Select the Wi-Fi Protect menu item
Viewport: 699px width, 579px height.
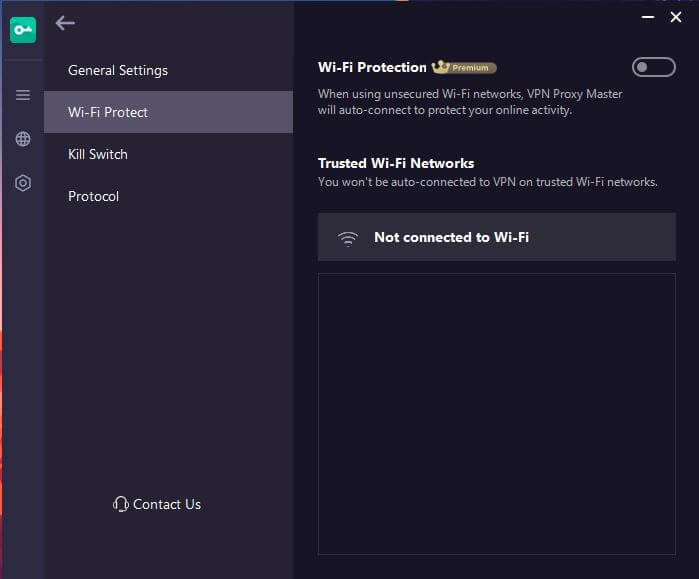[169, 112]
